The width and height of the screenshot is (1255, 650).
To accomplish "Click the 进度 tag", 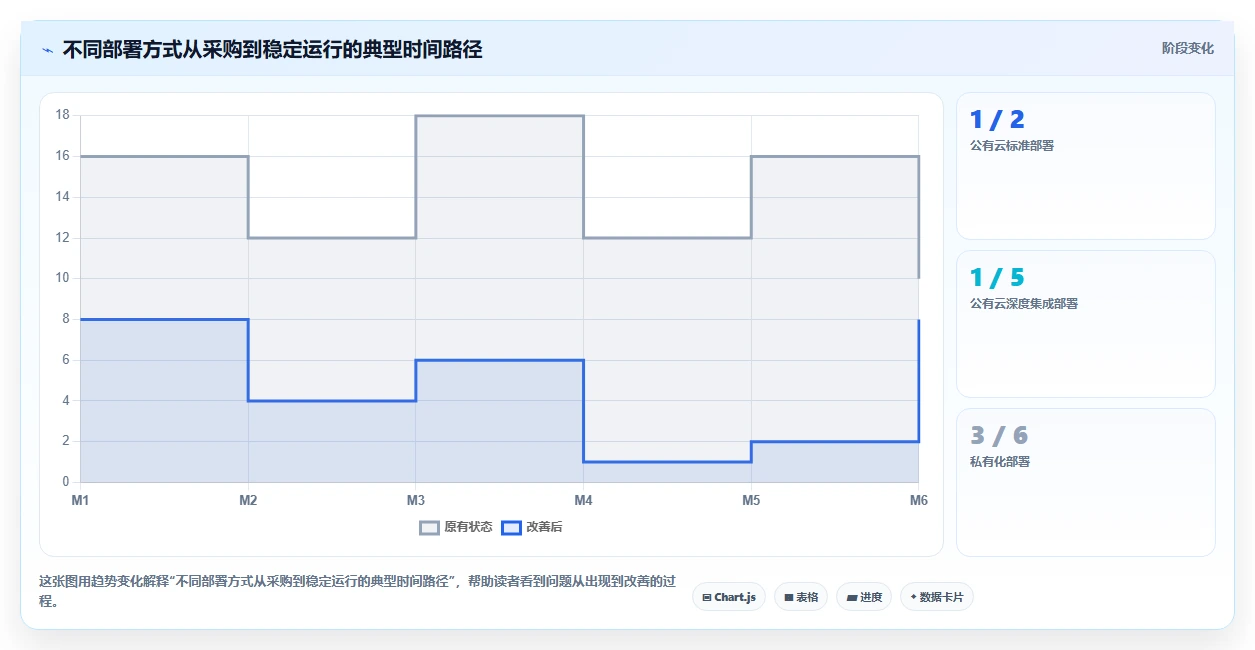I will 864,597.
